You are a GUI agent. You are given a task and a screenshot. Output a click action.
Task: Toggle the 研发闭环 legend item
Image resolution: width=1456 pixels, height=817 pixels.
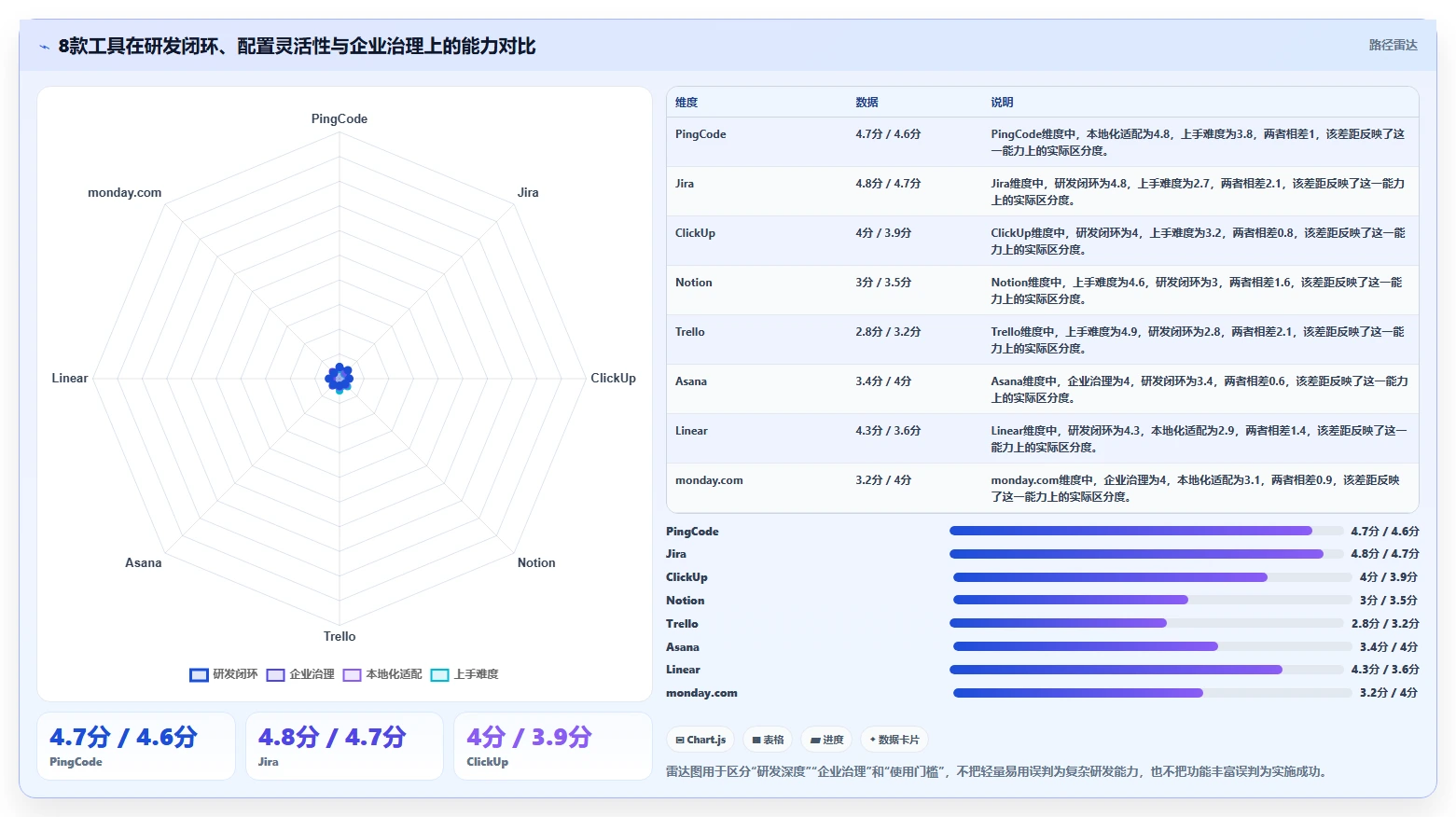224,674
